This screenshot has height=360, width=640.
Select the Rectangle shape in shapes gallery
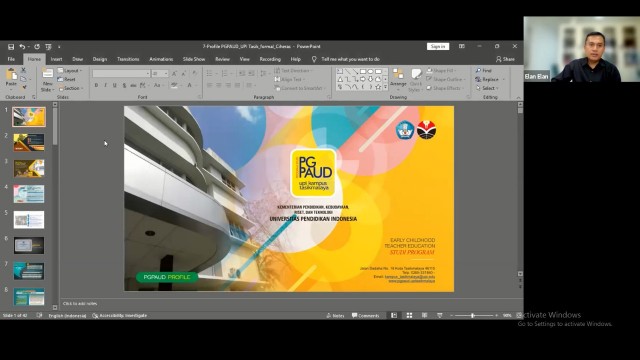point(362,71)
